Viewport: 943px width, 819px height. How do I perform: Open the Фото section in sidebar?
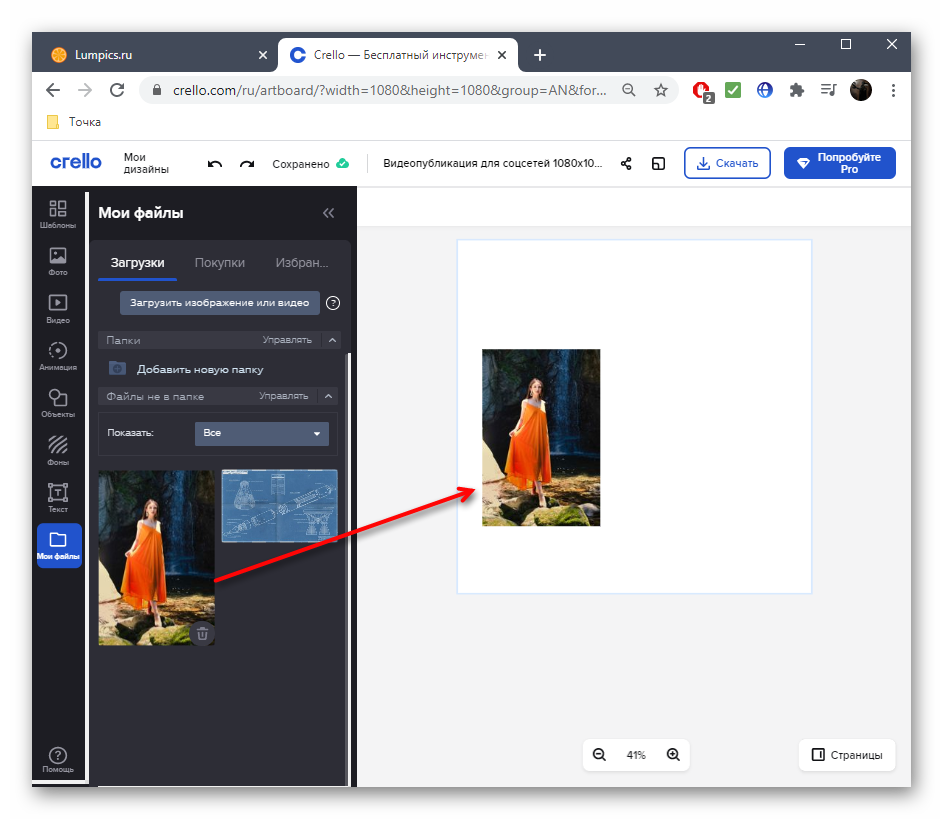pyautogui.click(x=58, y=261)
